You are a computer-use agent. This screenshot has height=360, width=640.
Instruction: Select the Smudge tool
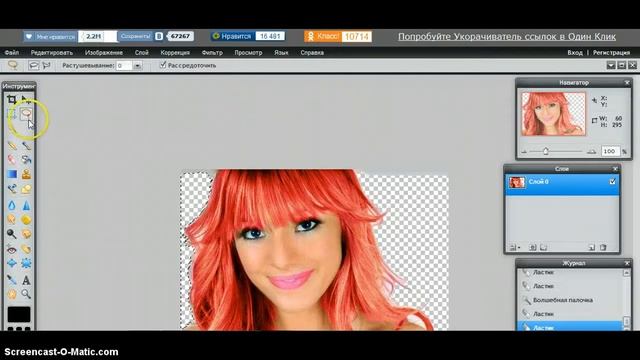click(12, 220)
